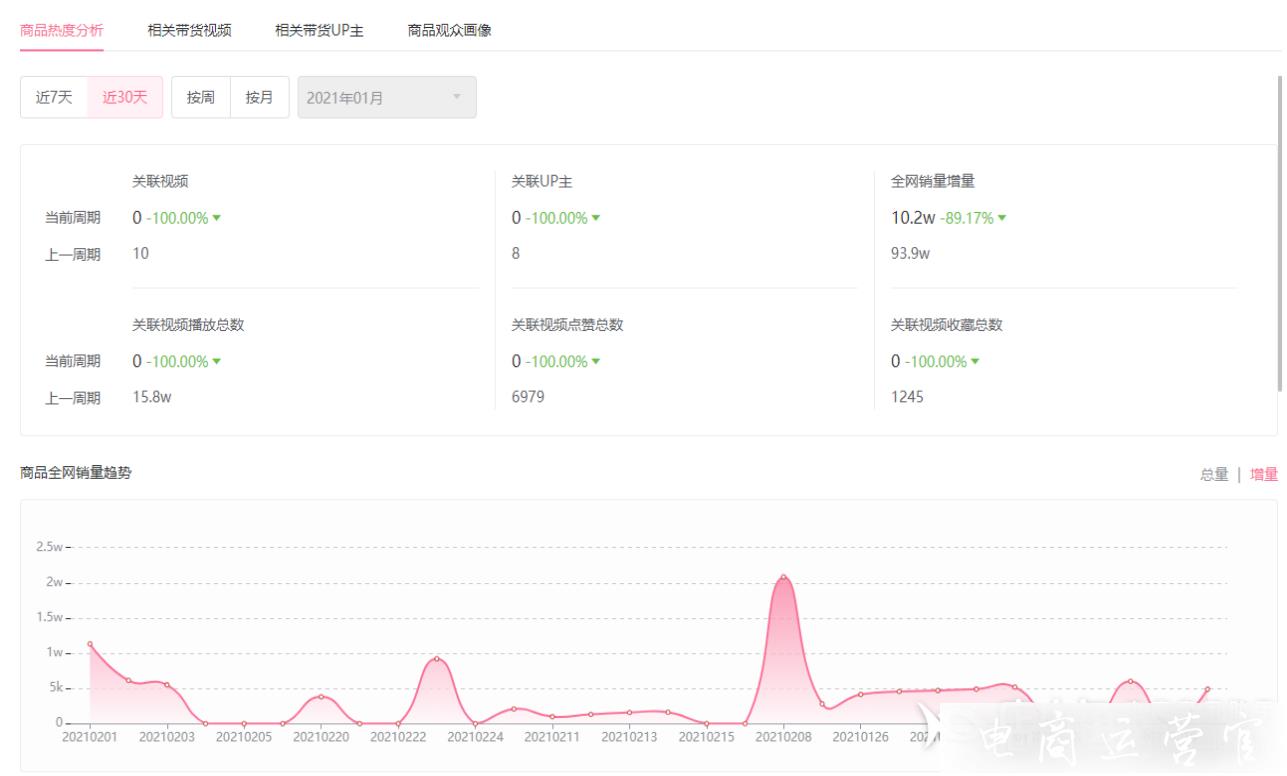Viewport: 1287px width, 776px height.
Task: Click the 全网销量增量 label
Action: pyautogui.click(x=933, y=181)
